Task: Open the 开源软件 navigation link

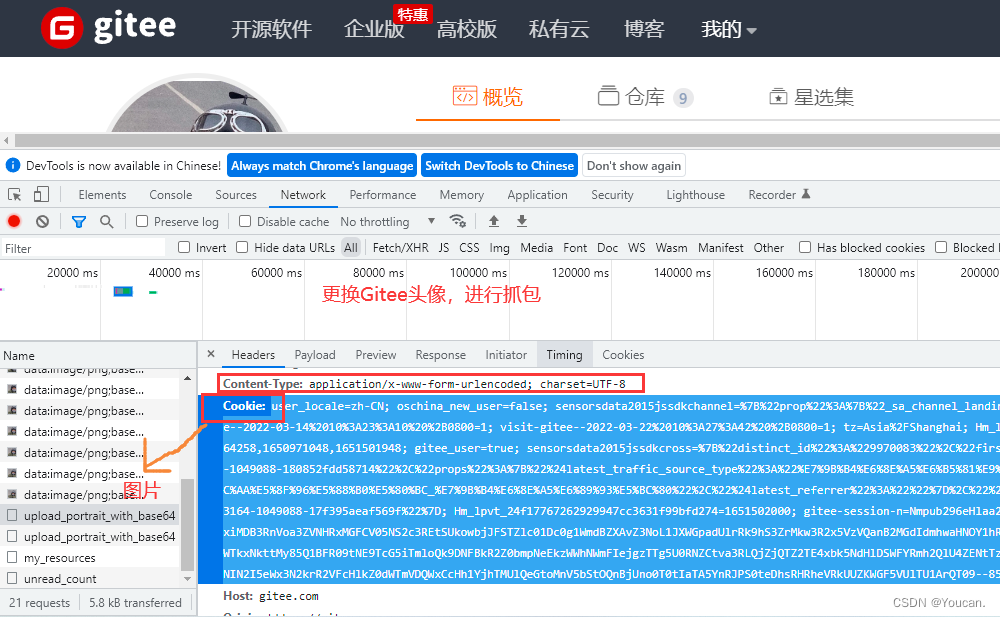Action: click(272, 29)
